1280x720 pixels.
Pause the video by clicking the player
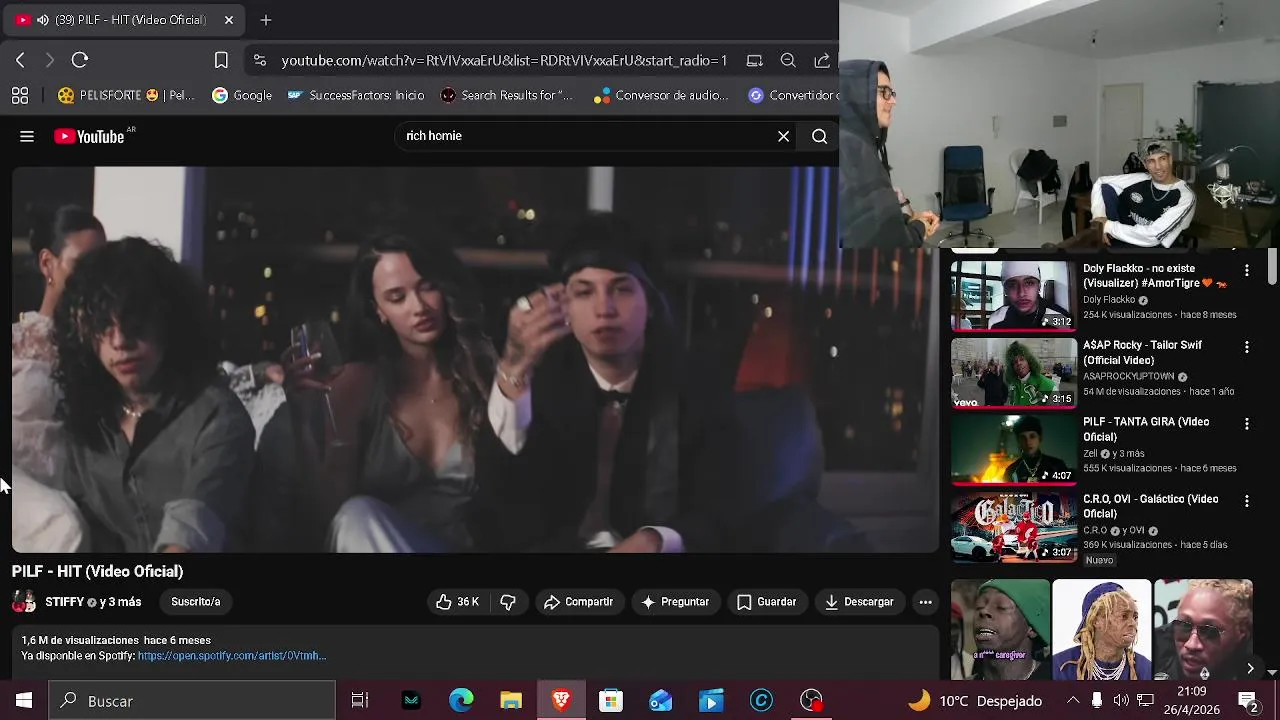tap(475, 360)
